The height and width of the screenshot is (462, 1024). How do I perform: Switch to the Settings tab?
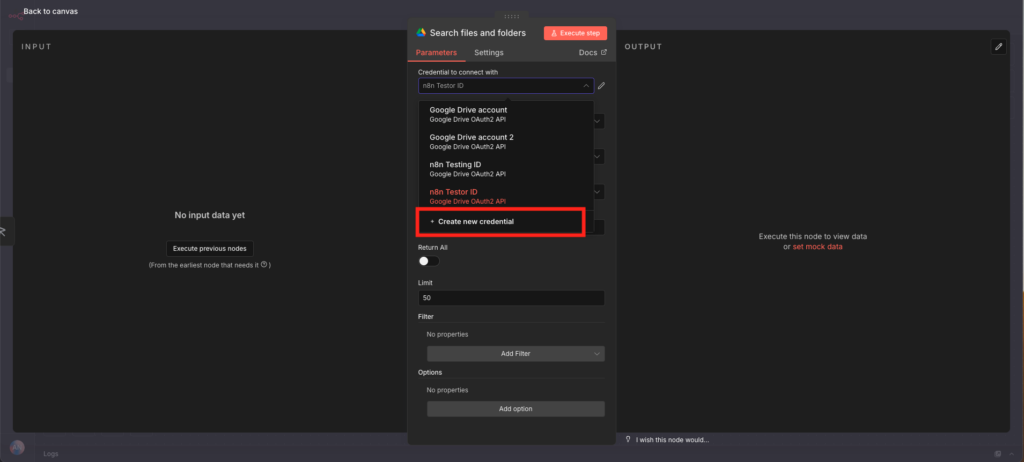click(489, 52)
